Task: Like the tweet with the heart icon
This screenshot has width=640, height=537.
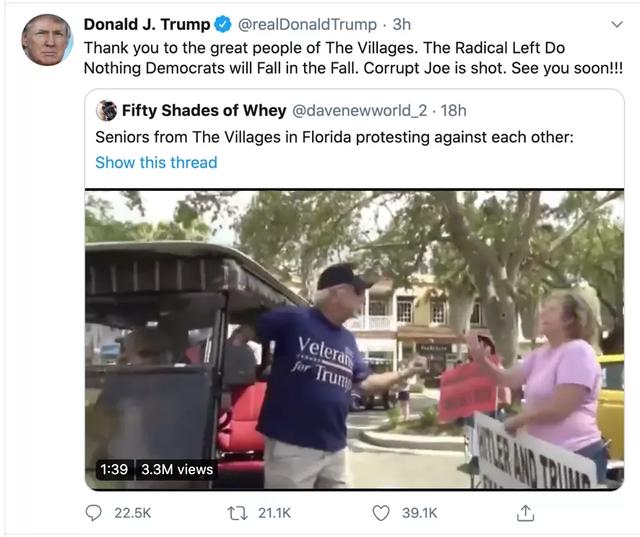Action: pyautogui.click(x=380, y=512)
